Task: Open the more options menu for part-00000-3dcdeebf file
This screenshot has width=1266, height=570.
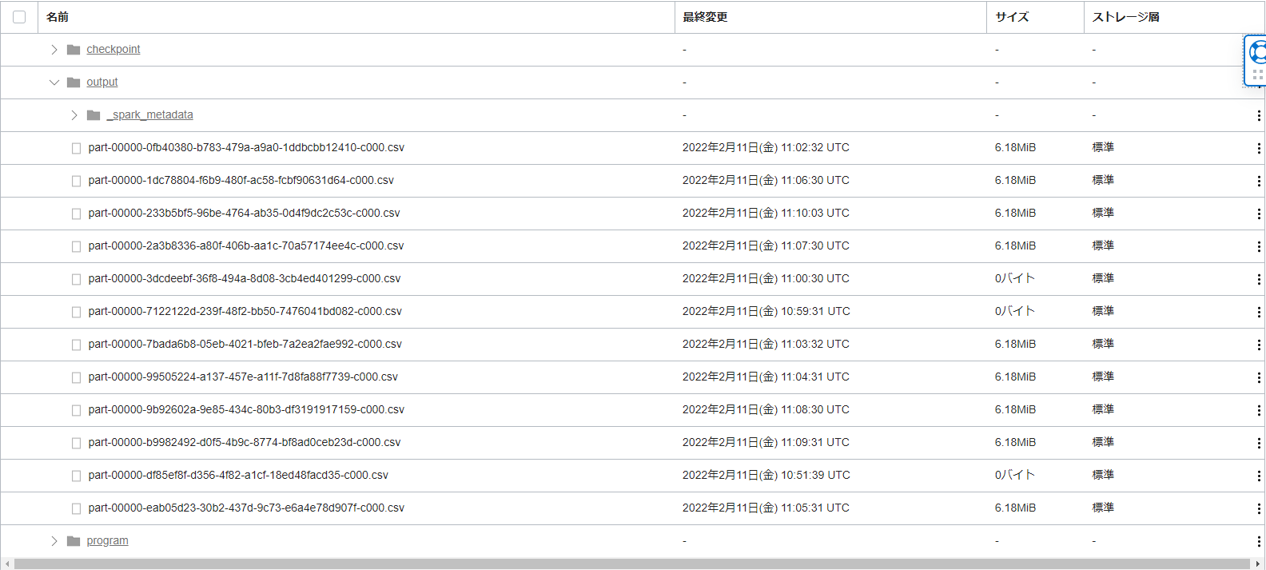Action: (x=1258, y=280)
